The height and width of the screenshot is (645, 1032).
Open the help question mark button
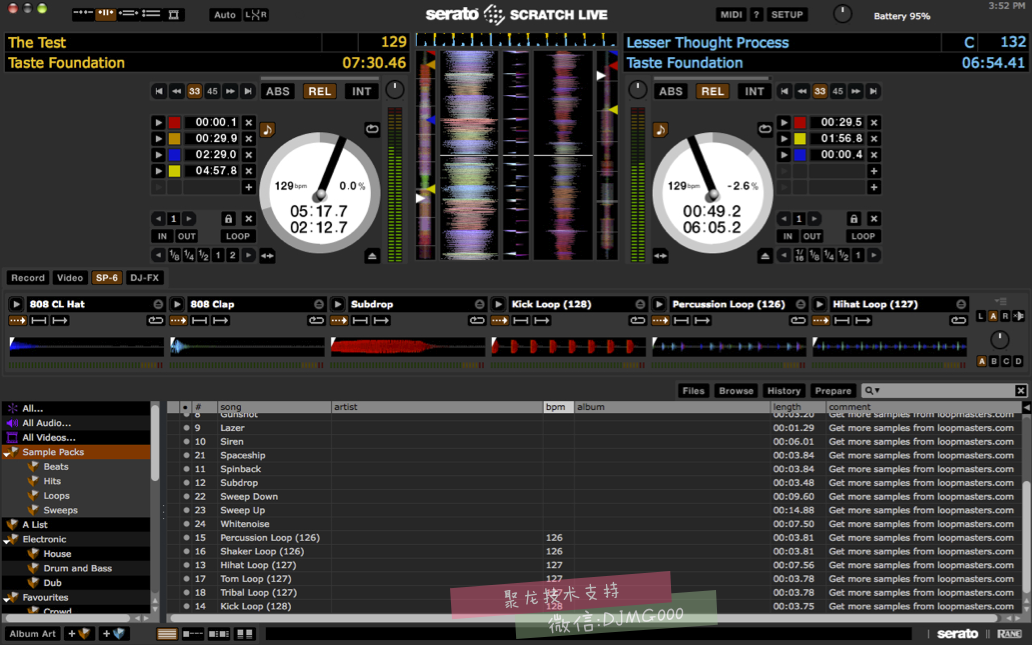(x=756, y=14)
